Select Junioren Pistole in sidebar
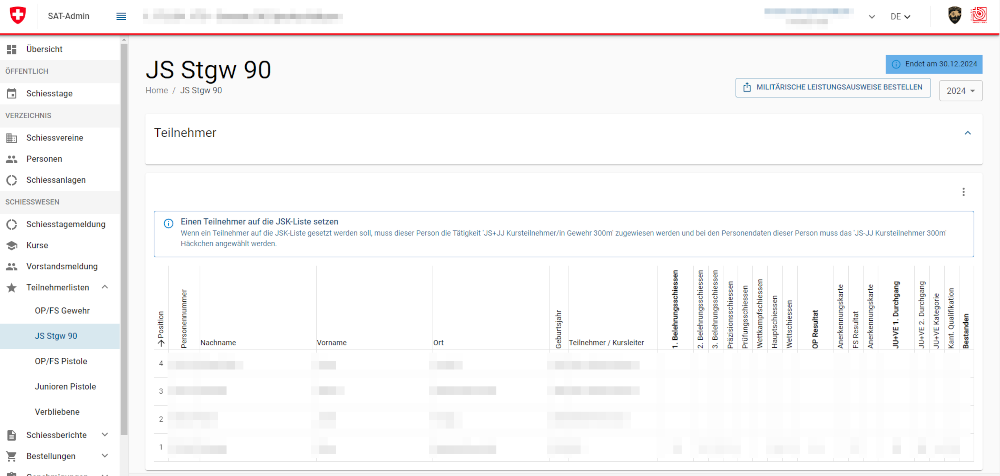1000x476 pixels. [x=65, y=386]
